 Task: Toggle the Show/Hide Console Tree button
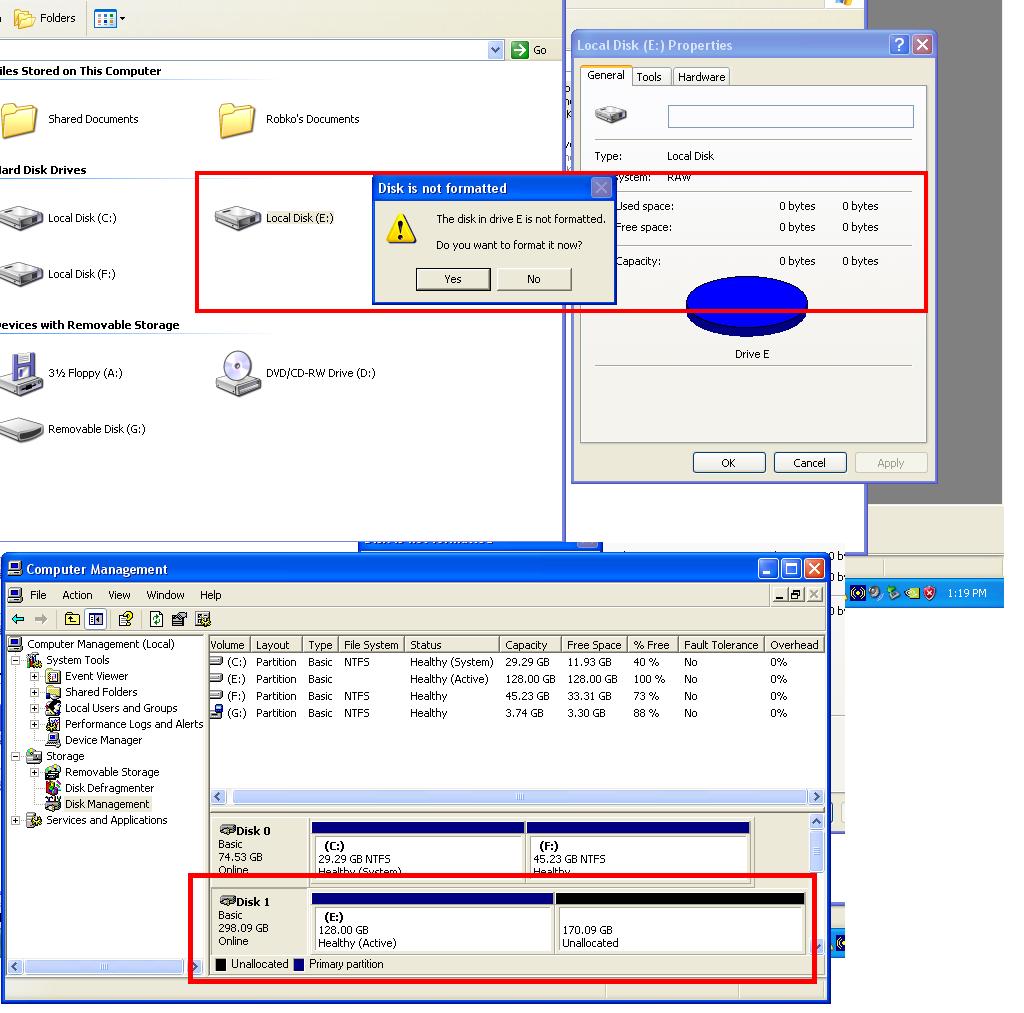pyautogui.click(x=95, y=619)
